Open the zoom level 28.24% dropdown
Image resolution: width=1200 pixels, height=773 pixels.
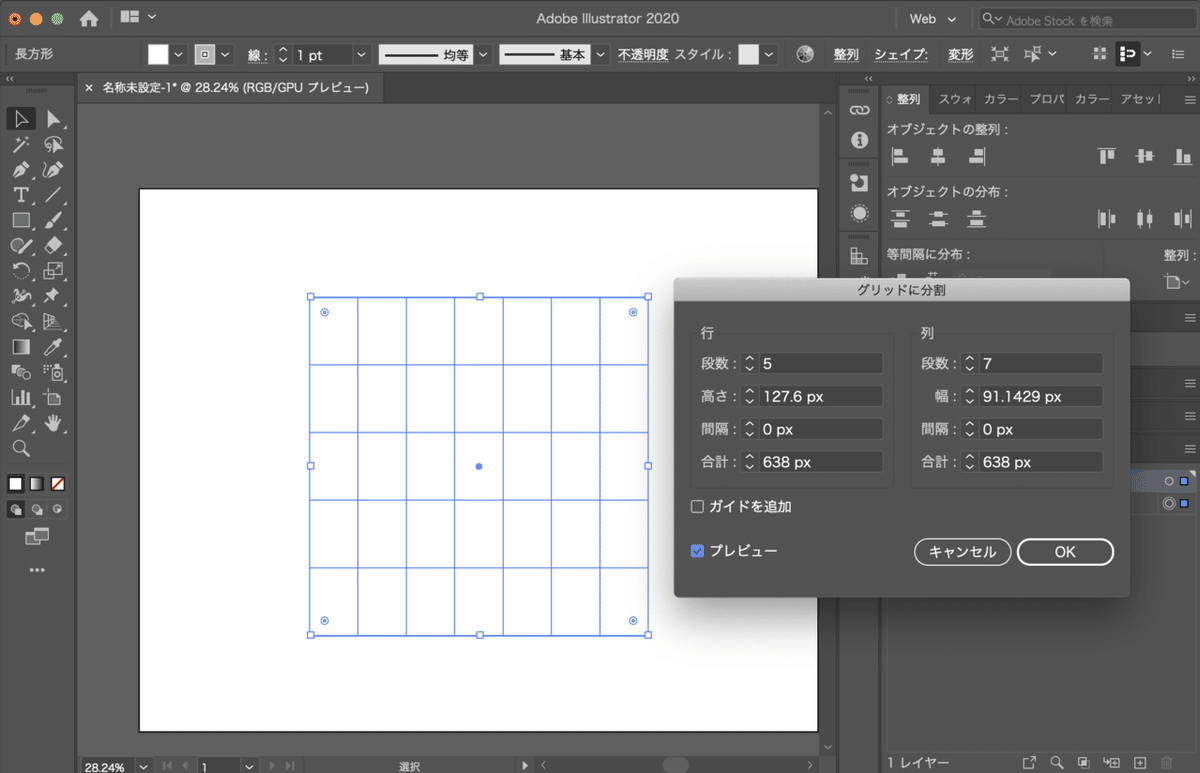tap(142, 767)
